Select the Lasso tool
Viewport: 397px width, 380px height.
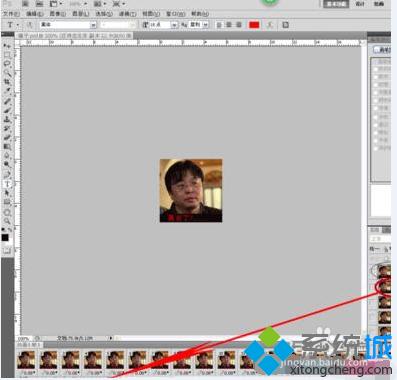[x=7, y=64]
